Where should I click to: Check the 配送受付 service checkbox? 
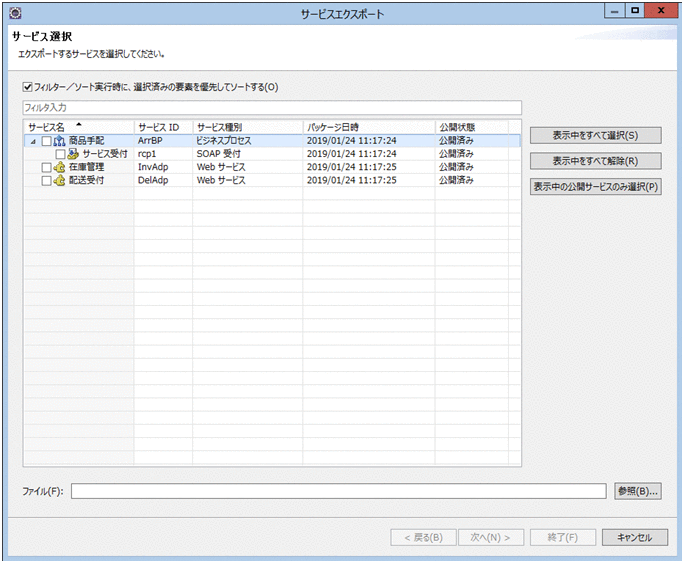46,180
